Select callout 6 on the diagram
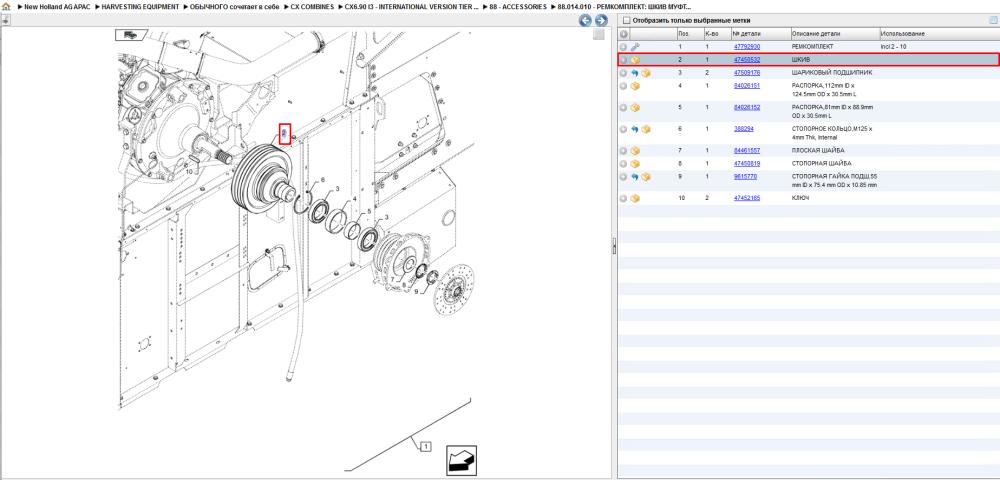 coord(323,180)
